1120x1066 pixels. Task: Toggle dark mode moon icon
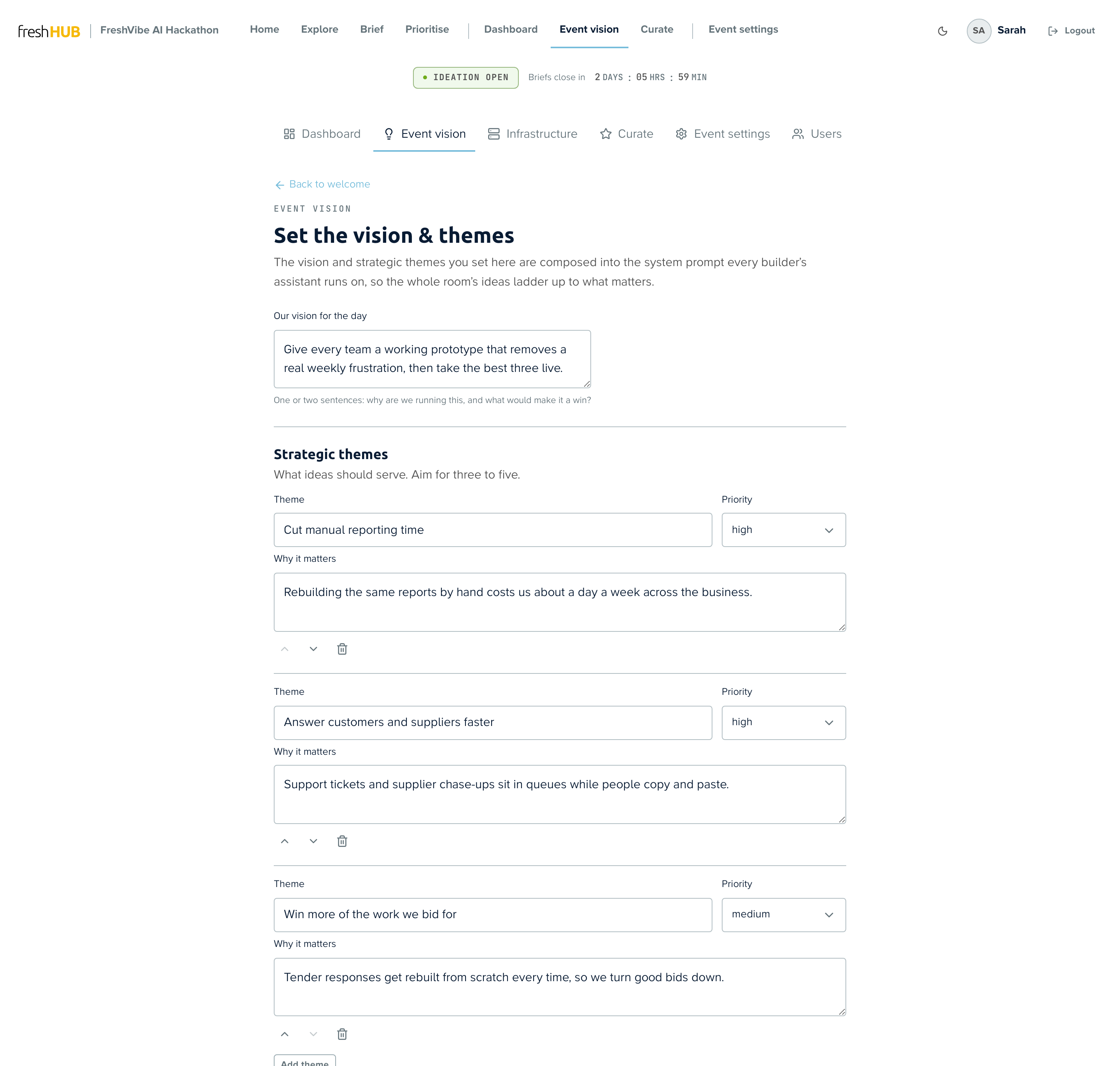click(942, 31)
